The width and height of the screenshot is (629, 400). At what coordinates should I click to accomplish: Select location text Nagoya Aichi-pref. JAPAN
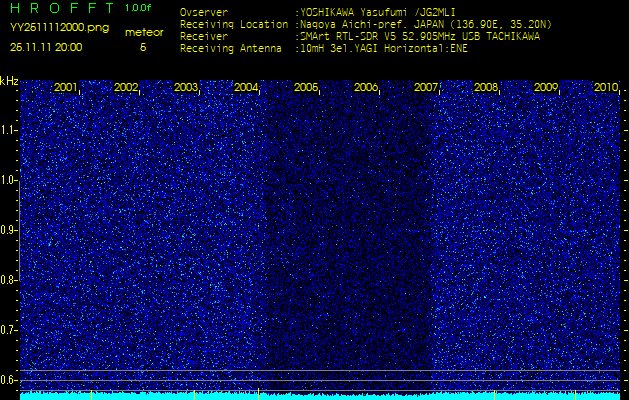370,25
